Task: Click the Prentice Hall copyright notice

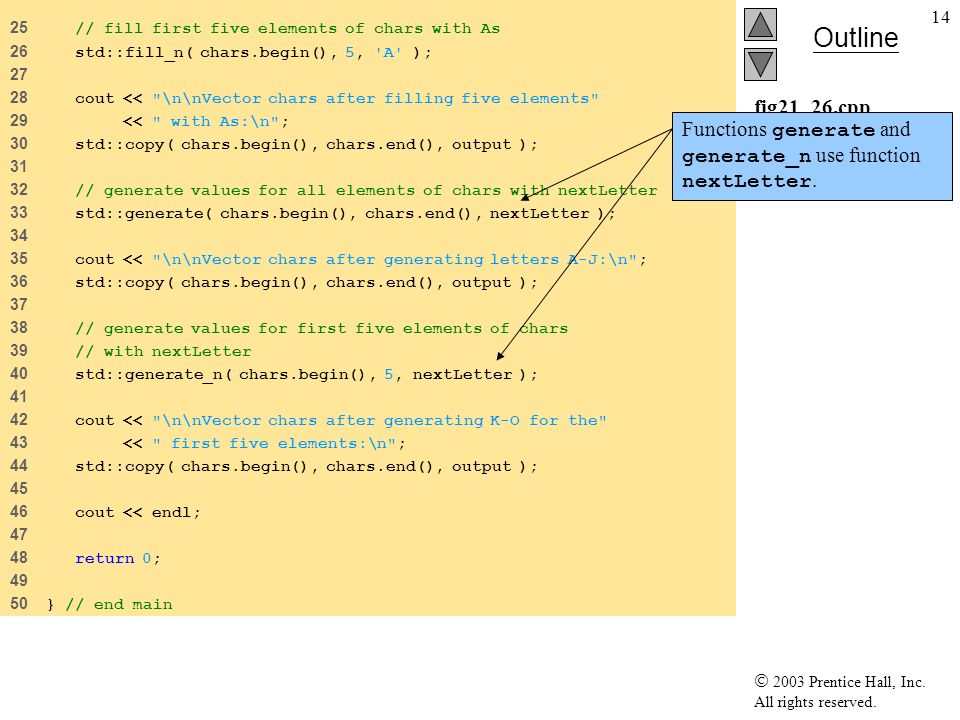Action: point(839,681)
